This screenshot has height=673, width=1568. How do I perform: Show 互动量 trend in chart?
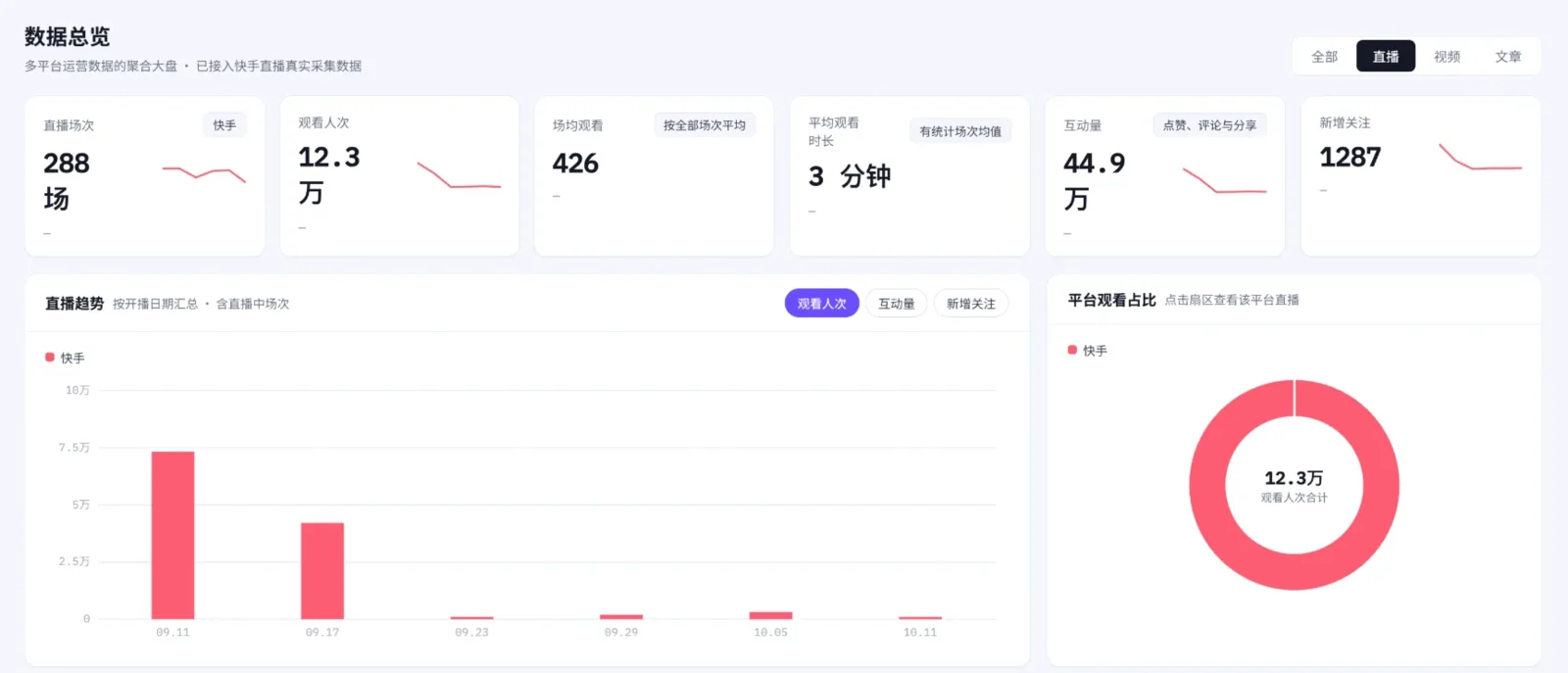[x=896, y=304]
